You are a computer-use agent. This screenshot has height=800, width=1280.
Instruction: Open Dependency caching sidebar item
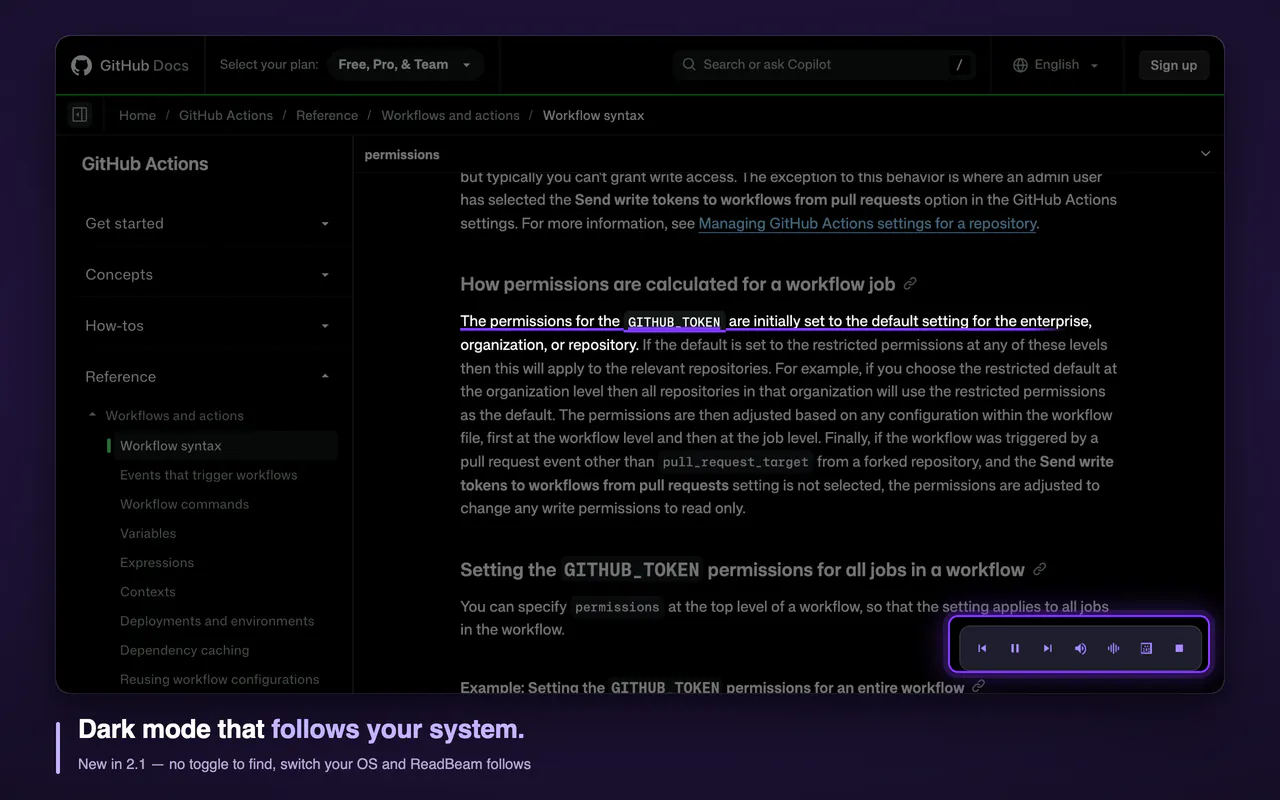tap(185, 650)
